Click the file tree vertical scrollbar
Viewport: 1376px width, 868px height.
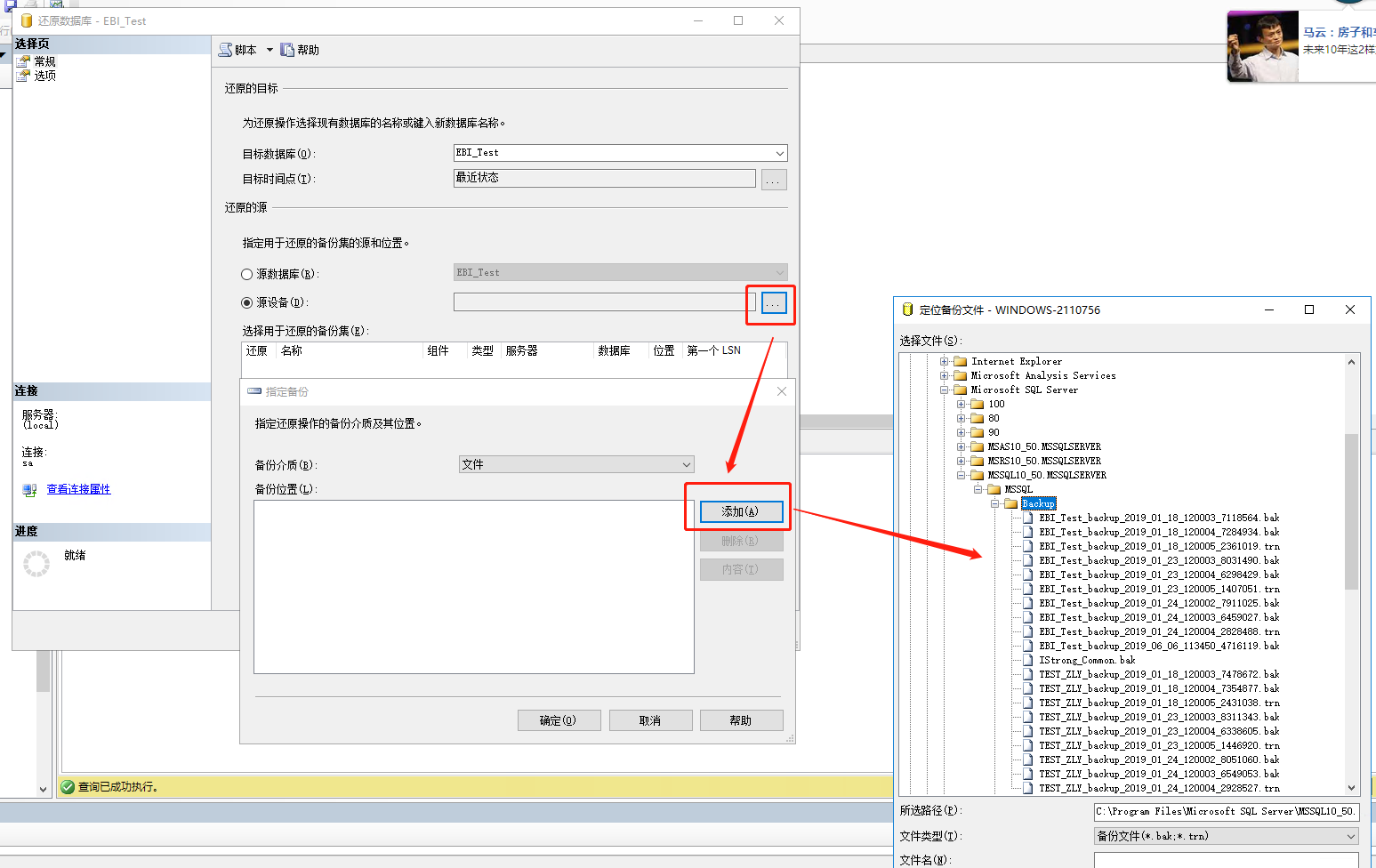click(x=1351, y=511)
